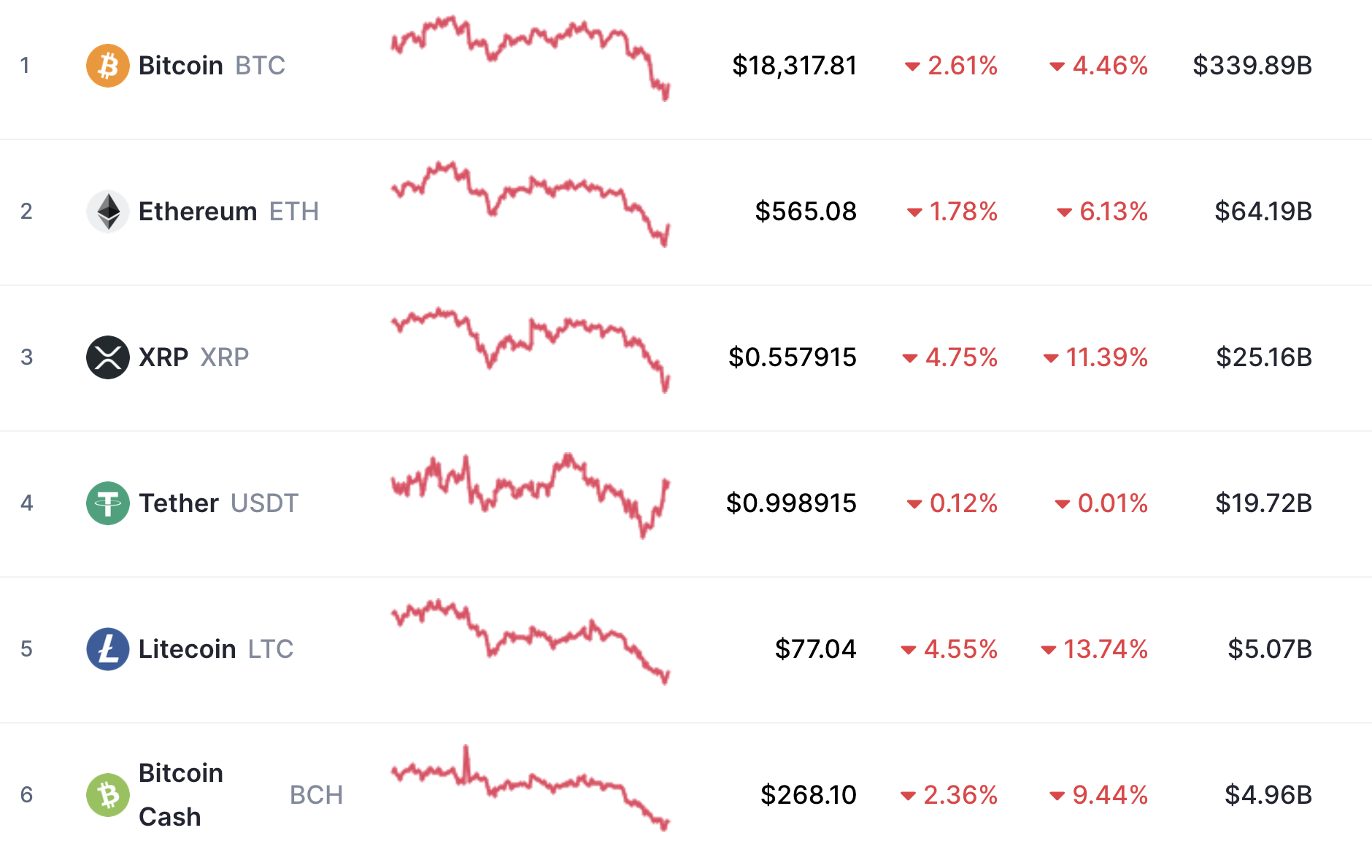1372x868 pixels.
Task: Click the blue Litecoin logo icon
Action: click(x=108, y=649)
